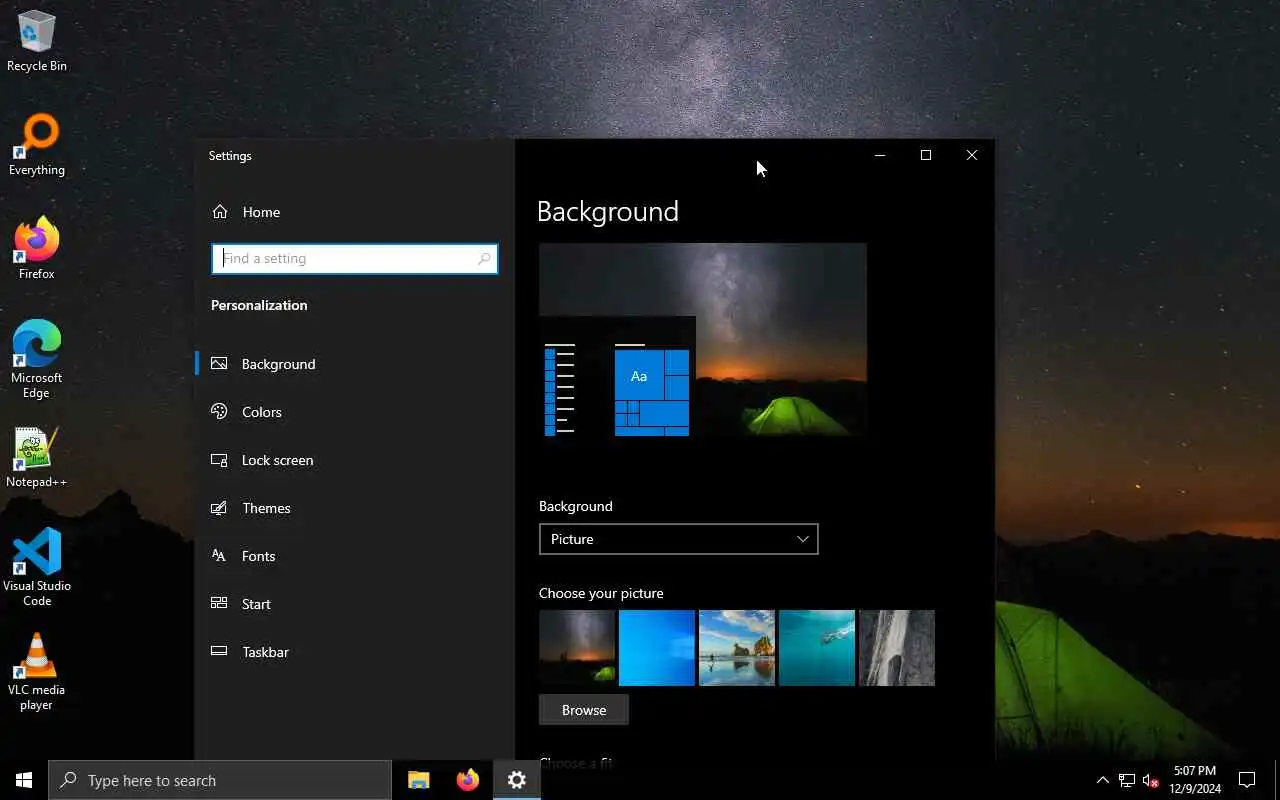Open the Recycle Bin desktop icon
Image resolution: width=1280 pixels, height=800 pixels.
[37, 42]
